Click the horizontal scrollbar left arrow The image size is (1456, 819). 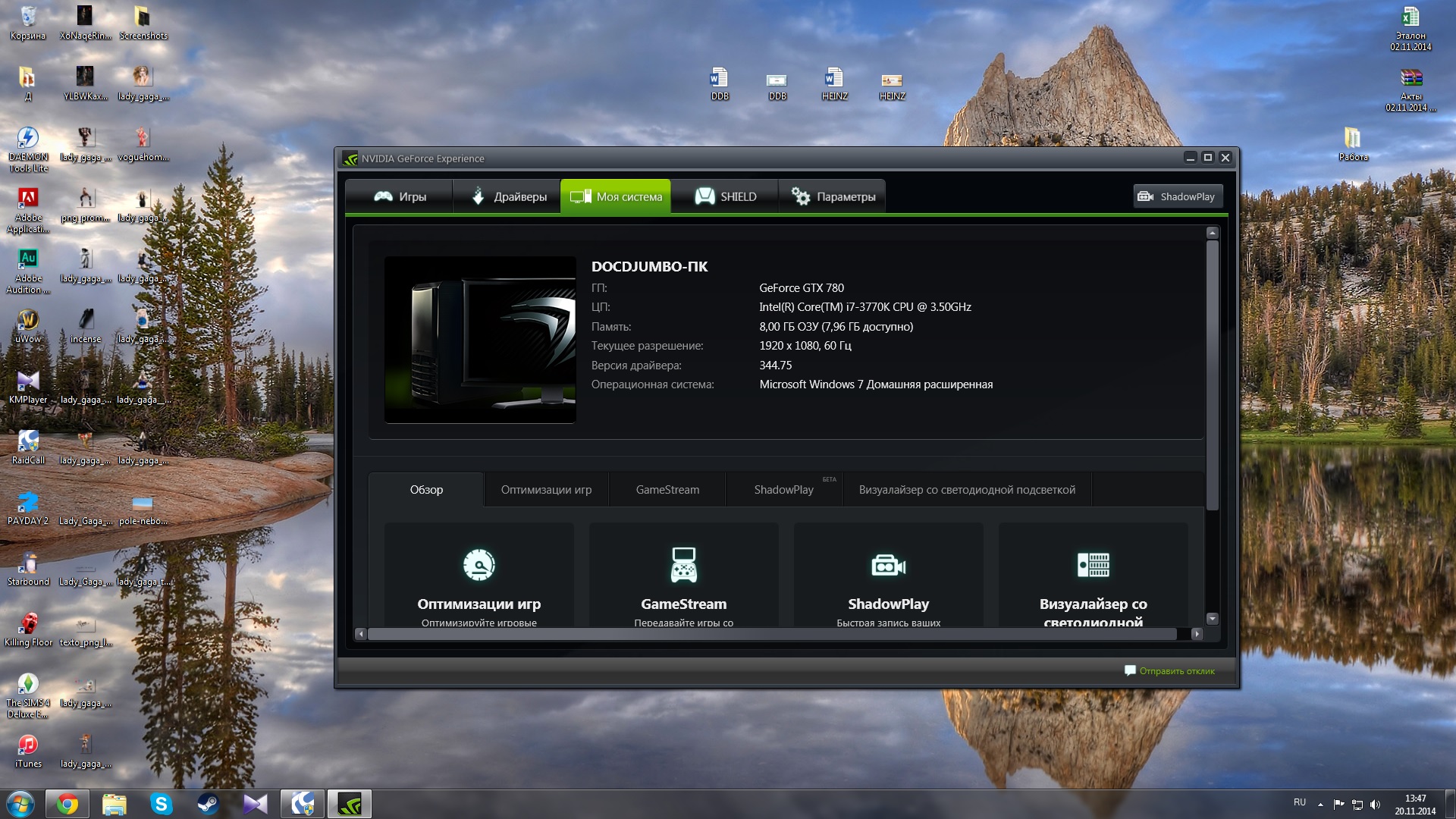361,634
